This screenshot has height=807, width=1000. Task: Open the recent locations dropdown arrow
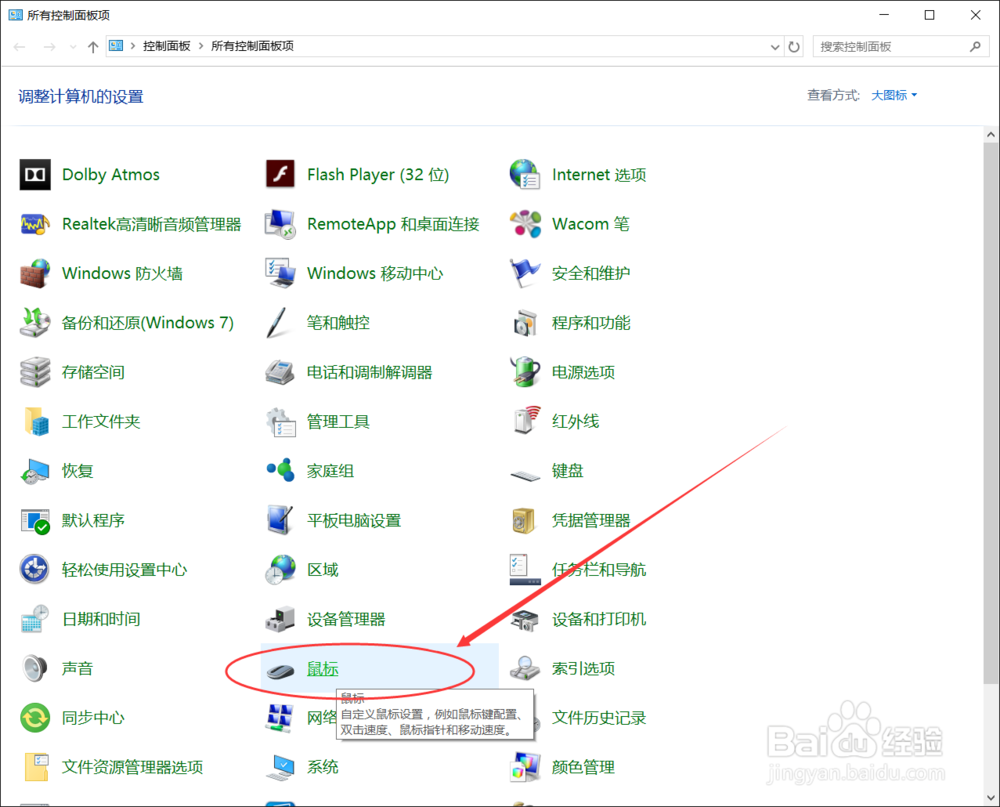point(73,47)
